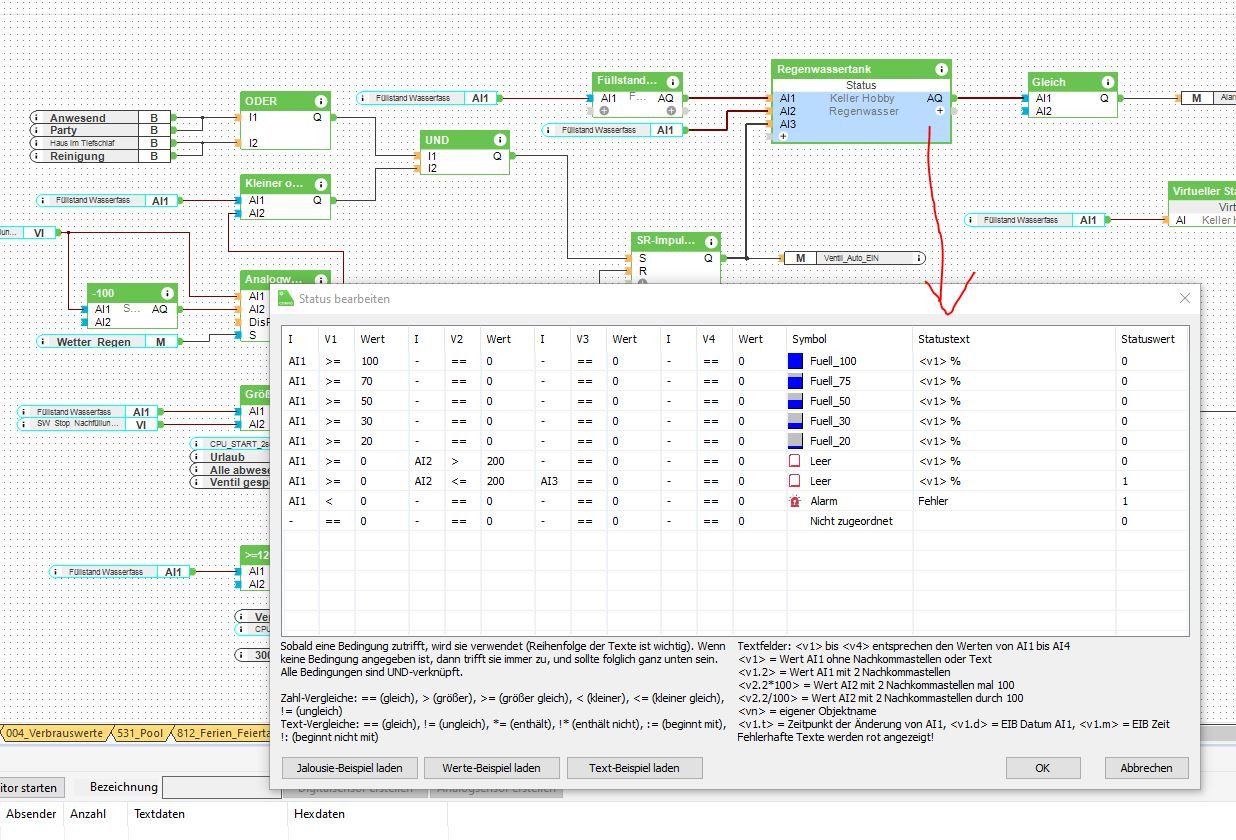The image size is (1236, 840).
Task: Click the info icon on the ODER block
Action: (320, 101)
